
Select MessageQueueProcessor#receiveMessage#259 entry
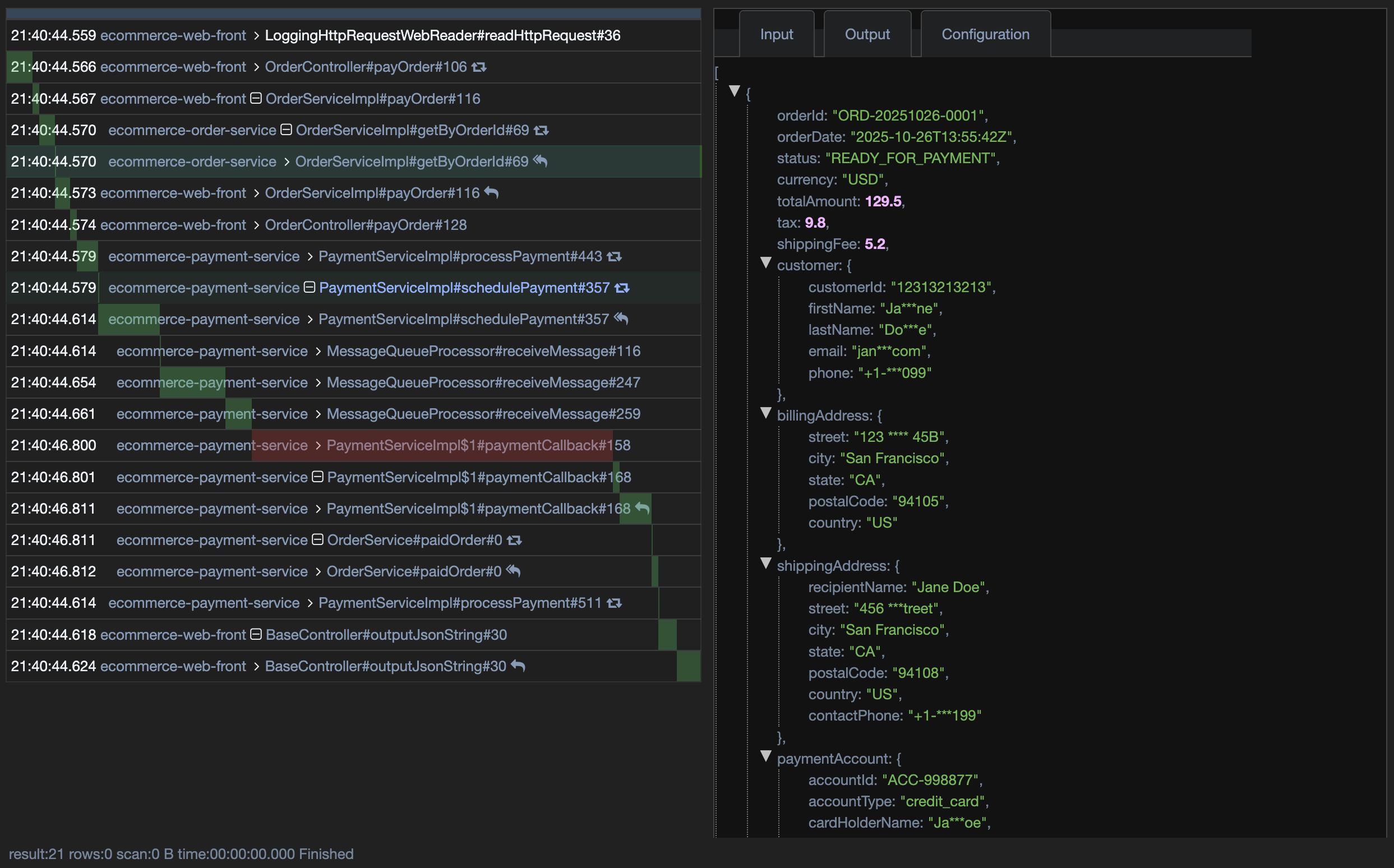point(483,414)
